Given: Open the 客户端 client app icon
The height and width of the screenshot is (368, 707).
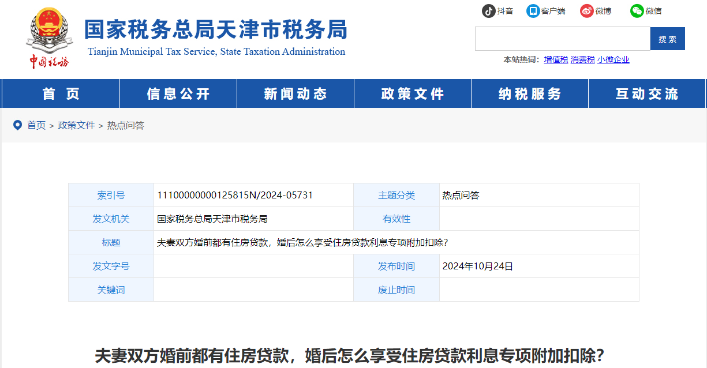Looking at the screenshot, I should [533, 11].
